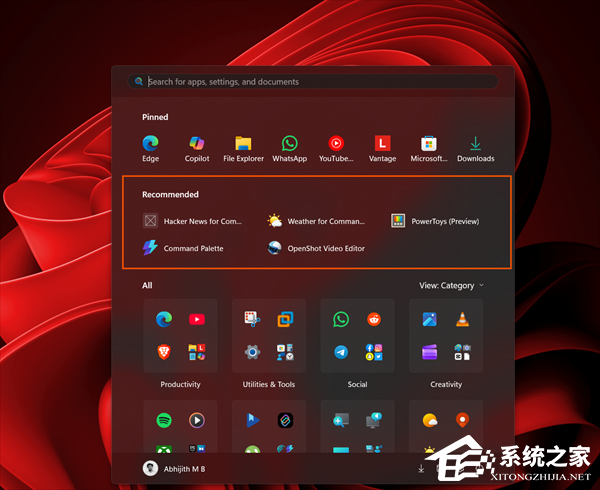The width and height of the screenshot is (600, 490).
Task: Click the Start menu search box
Action: [x=313, y=81]
